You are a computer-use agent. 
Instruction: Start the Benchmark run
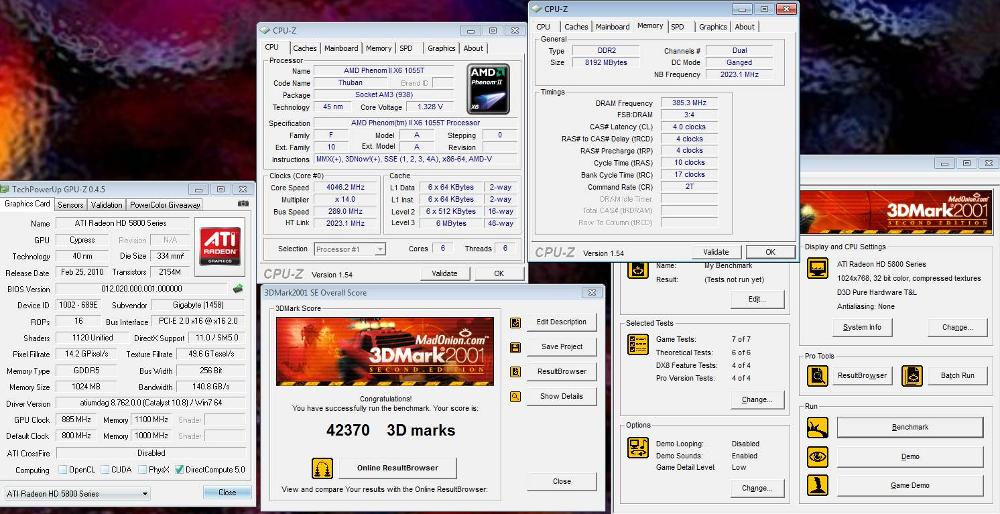pyautogui.click(x=910, y=427)
